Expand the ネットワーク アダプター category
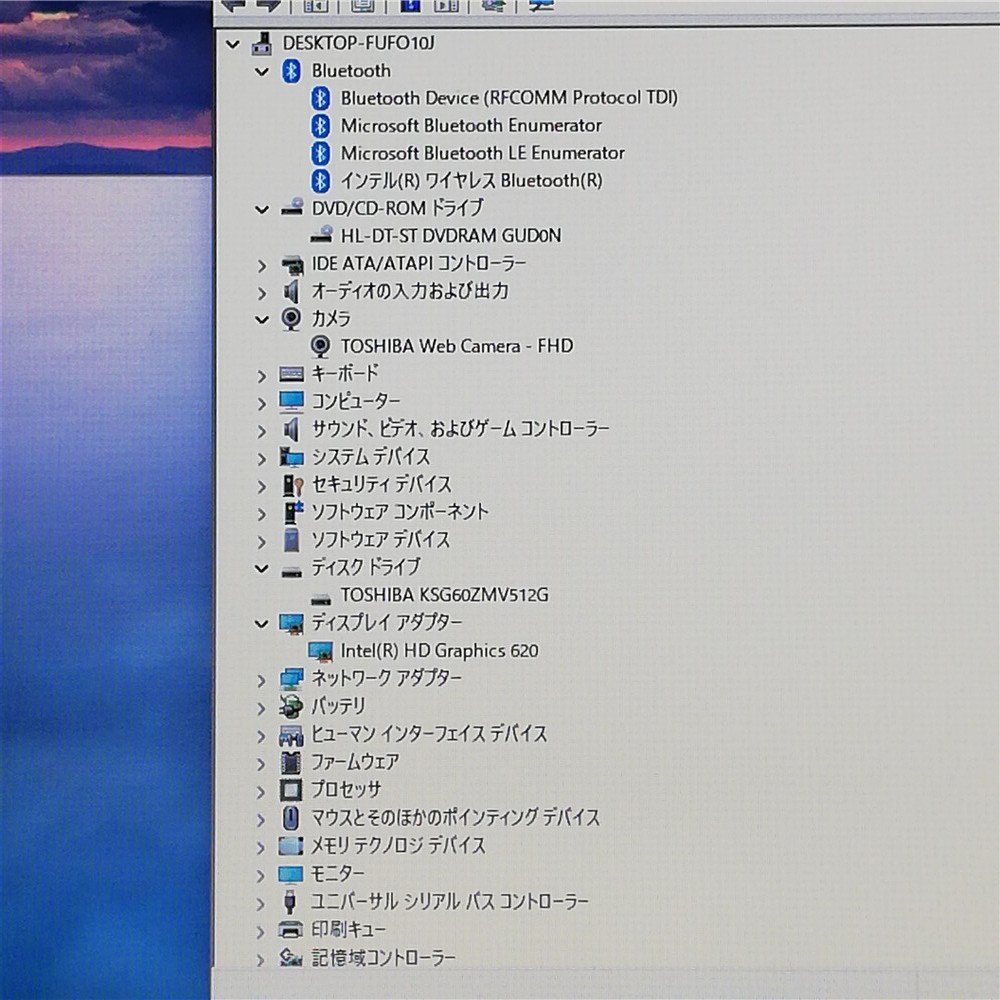This screenshot has width=1000, height=1000. point(262,678)
